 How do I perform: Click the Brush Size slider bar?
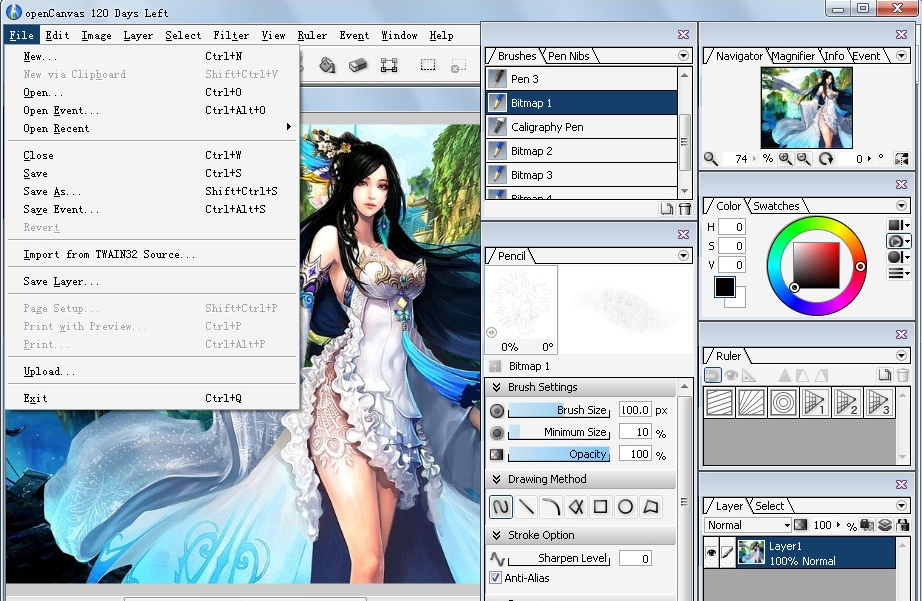pos(559,410)
